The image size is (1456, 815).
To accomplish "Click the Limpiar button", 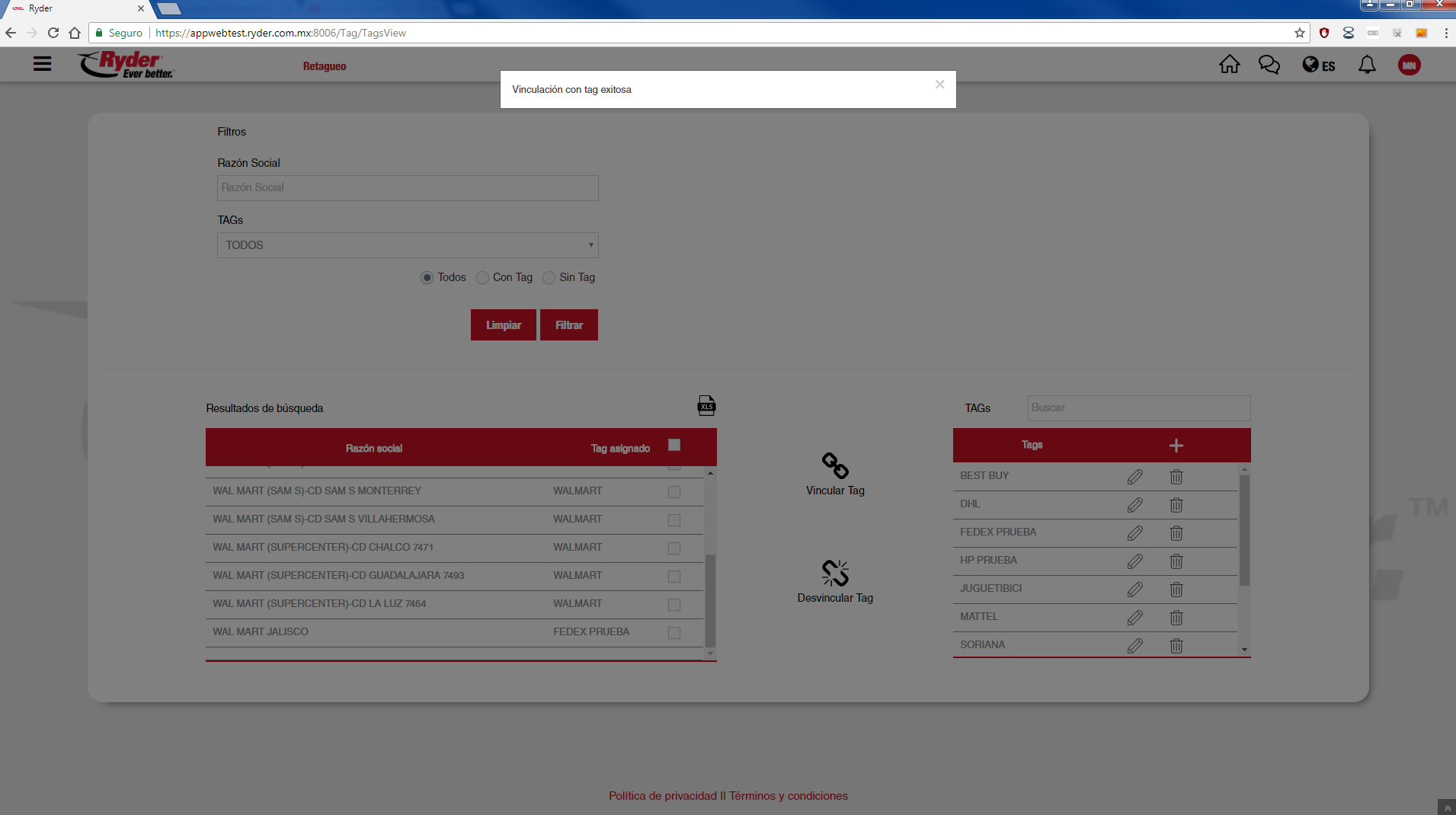I will [x=503, y=325].
